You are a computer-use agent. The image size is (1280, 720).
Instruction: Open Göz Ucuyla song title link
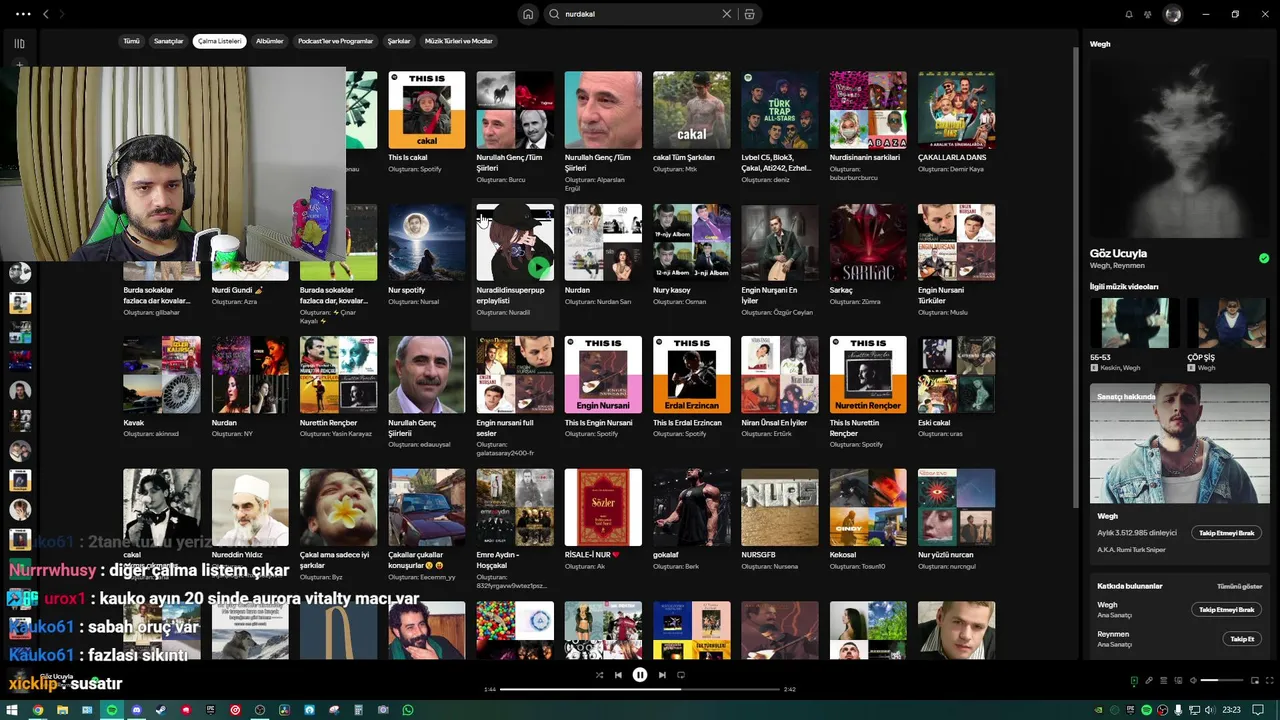pos(1118,254)
